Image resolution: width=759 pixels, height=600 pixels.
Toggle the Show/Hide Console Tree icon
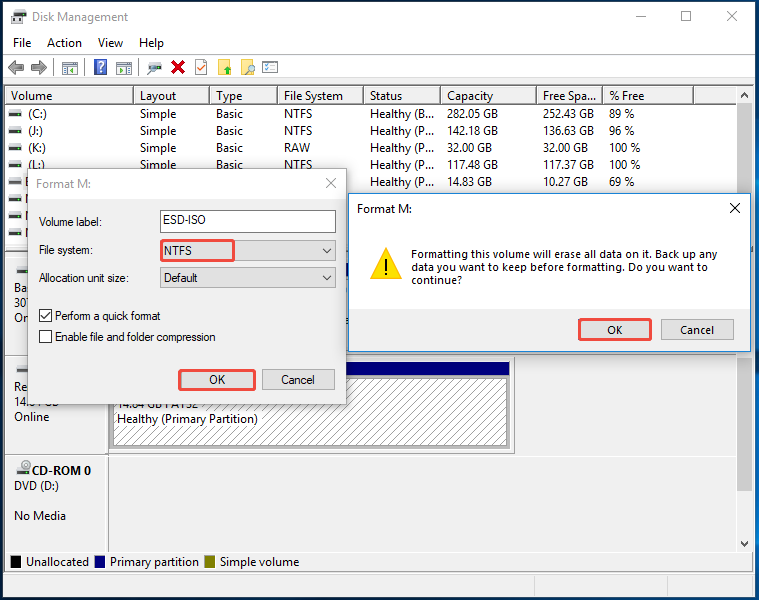point(70,68)
